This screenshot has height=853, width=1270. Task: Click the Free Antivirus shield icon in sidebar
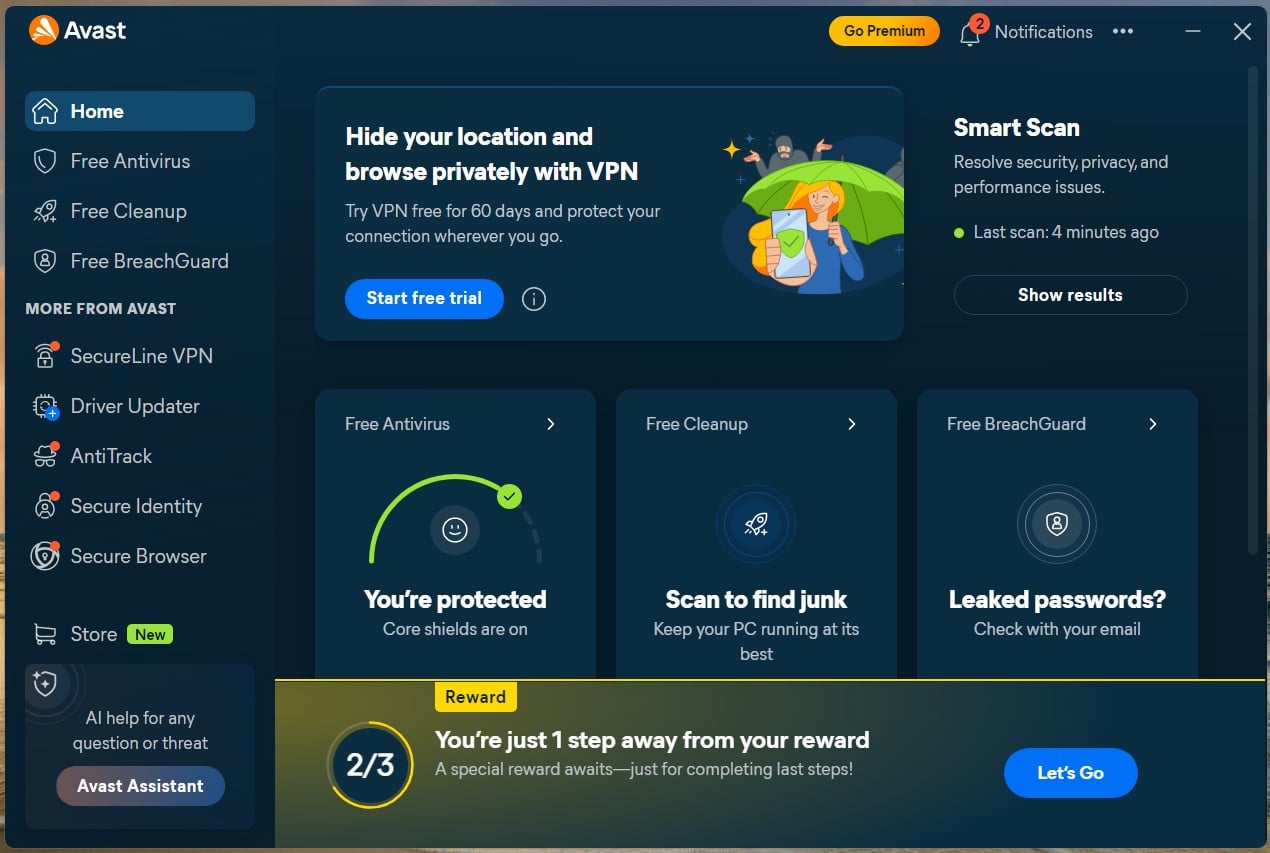click(x=45, y=161)
